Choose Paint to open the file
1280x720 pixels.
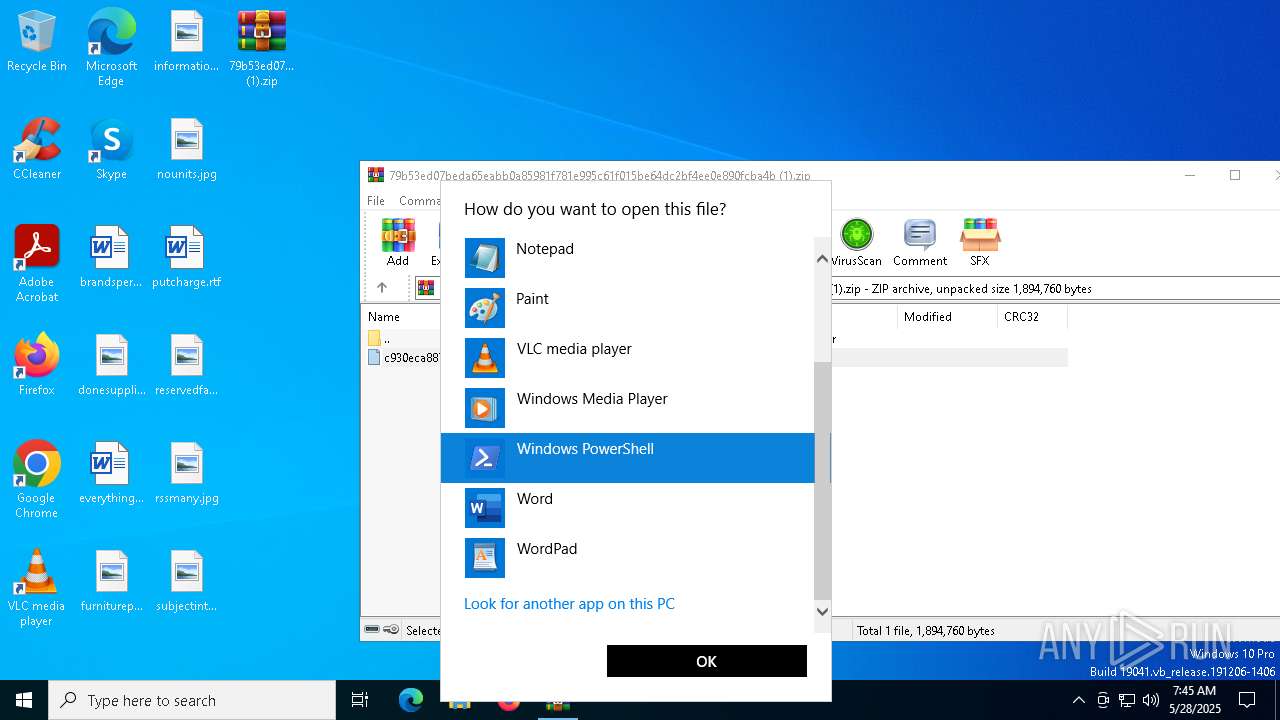(627, 308)
